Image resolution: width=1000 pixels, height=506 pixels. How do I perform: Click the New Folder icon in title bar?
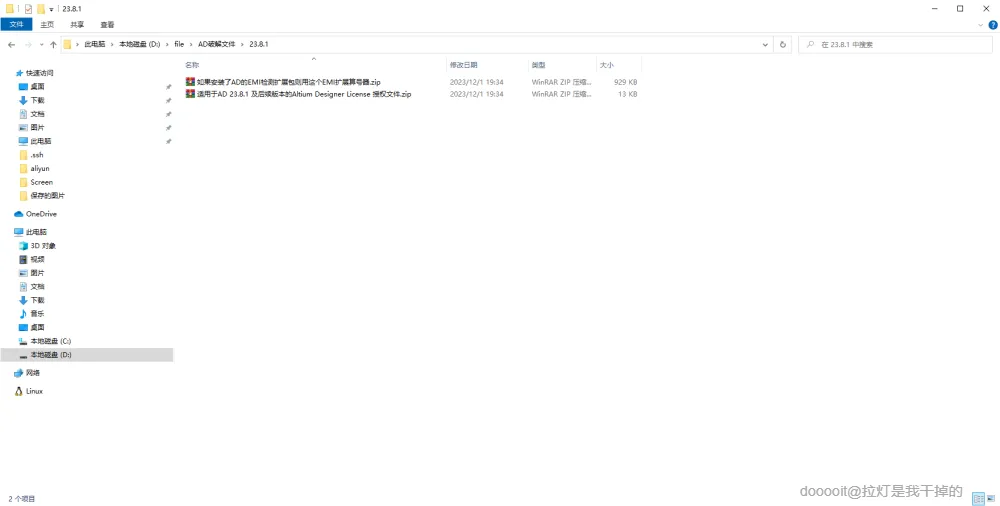(41, 9)
